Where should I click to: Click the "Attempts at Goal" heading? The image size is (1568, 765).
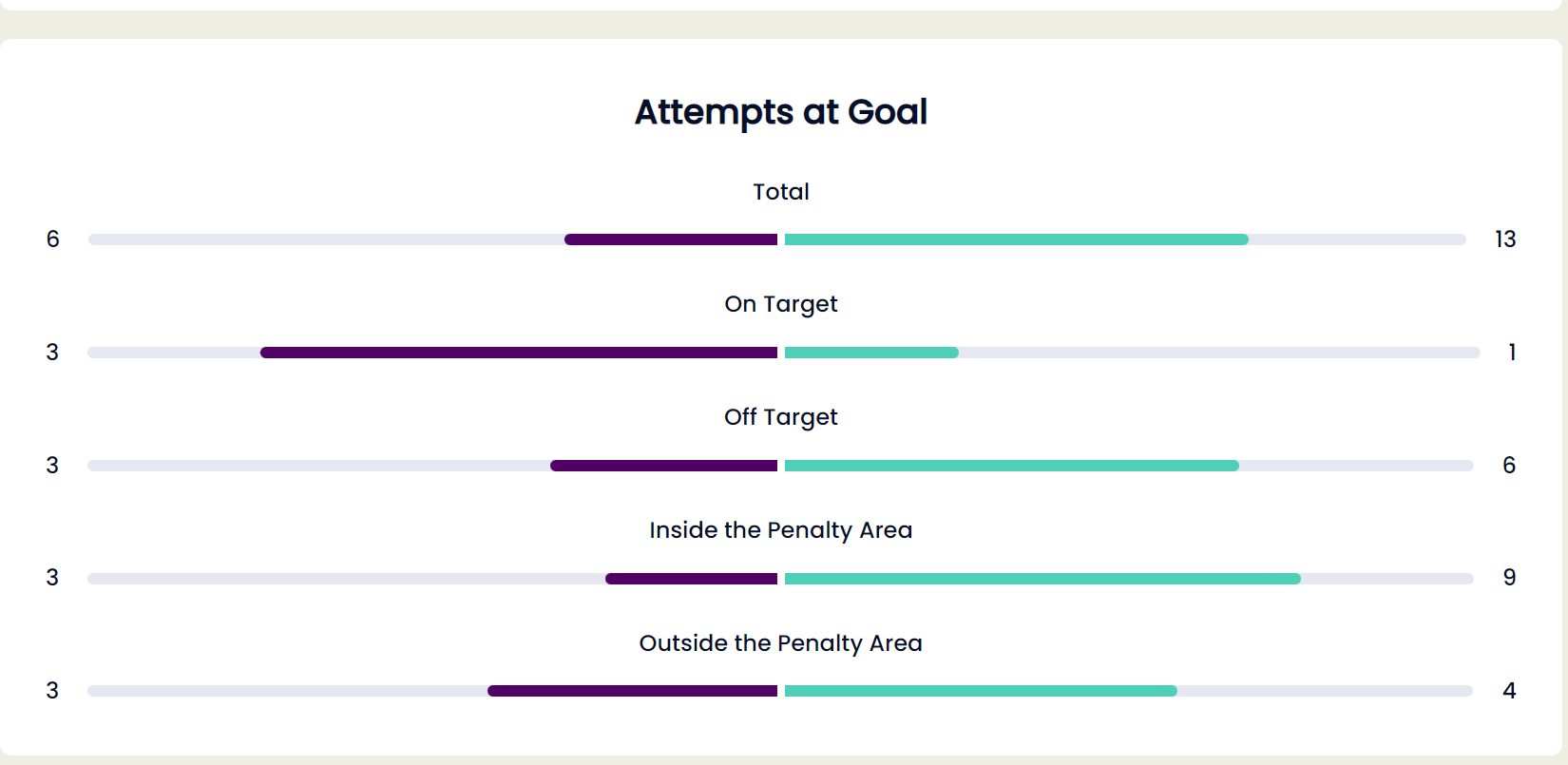coord(781,112)
